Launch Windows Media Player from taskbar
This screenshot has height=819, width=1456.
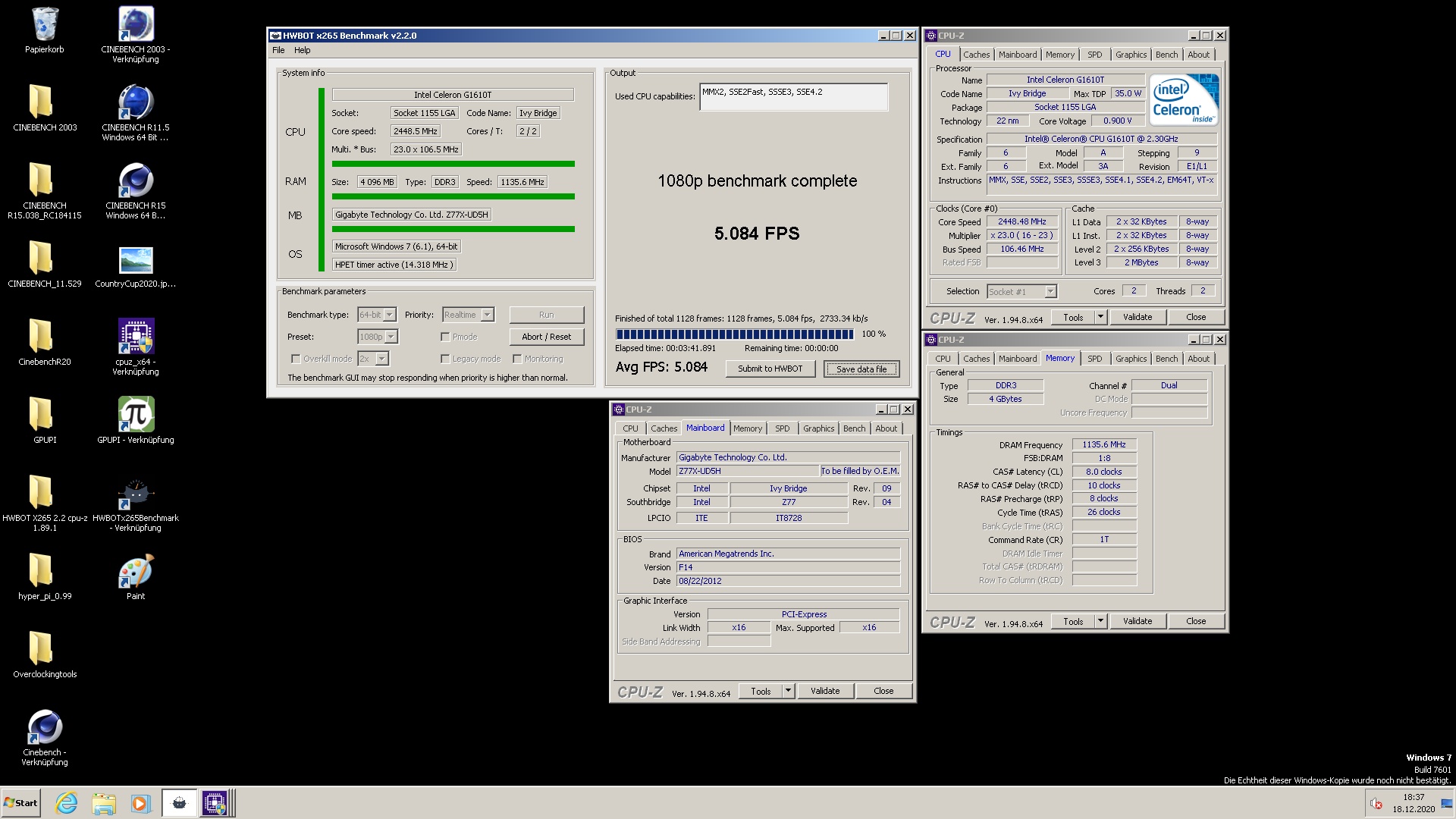tap(141, 803)
